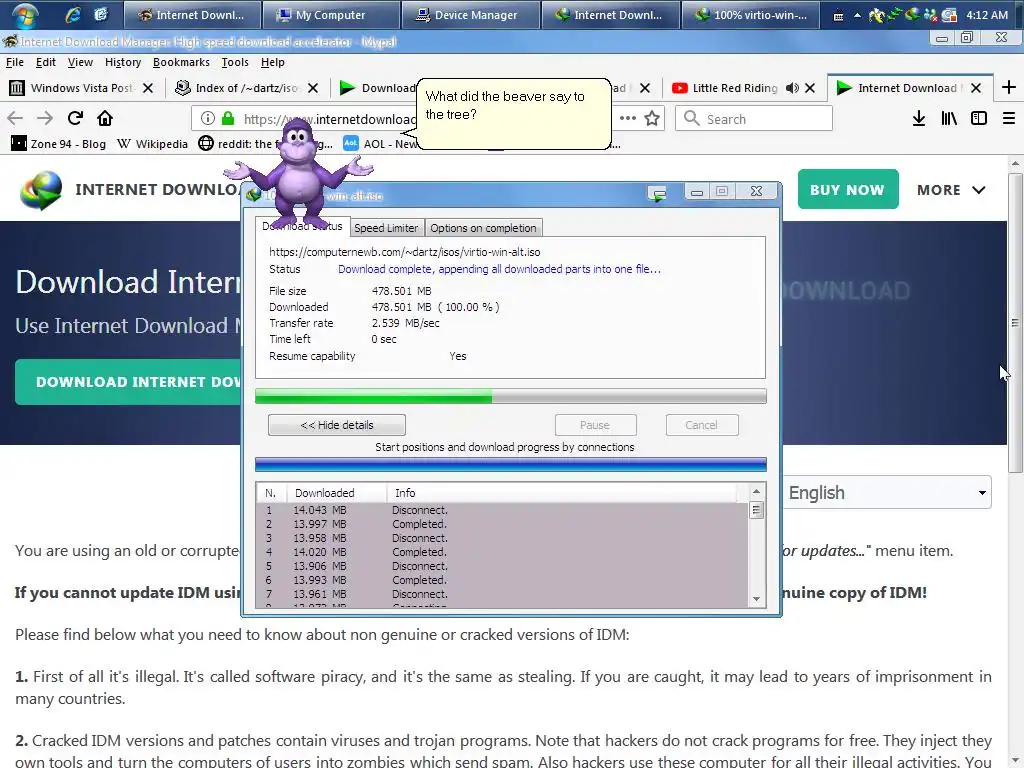Expand the MORE dropdown on webpage
The image size is (1024, 768).
click(950, 190)
